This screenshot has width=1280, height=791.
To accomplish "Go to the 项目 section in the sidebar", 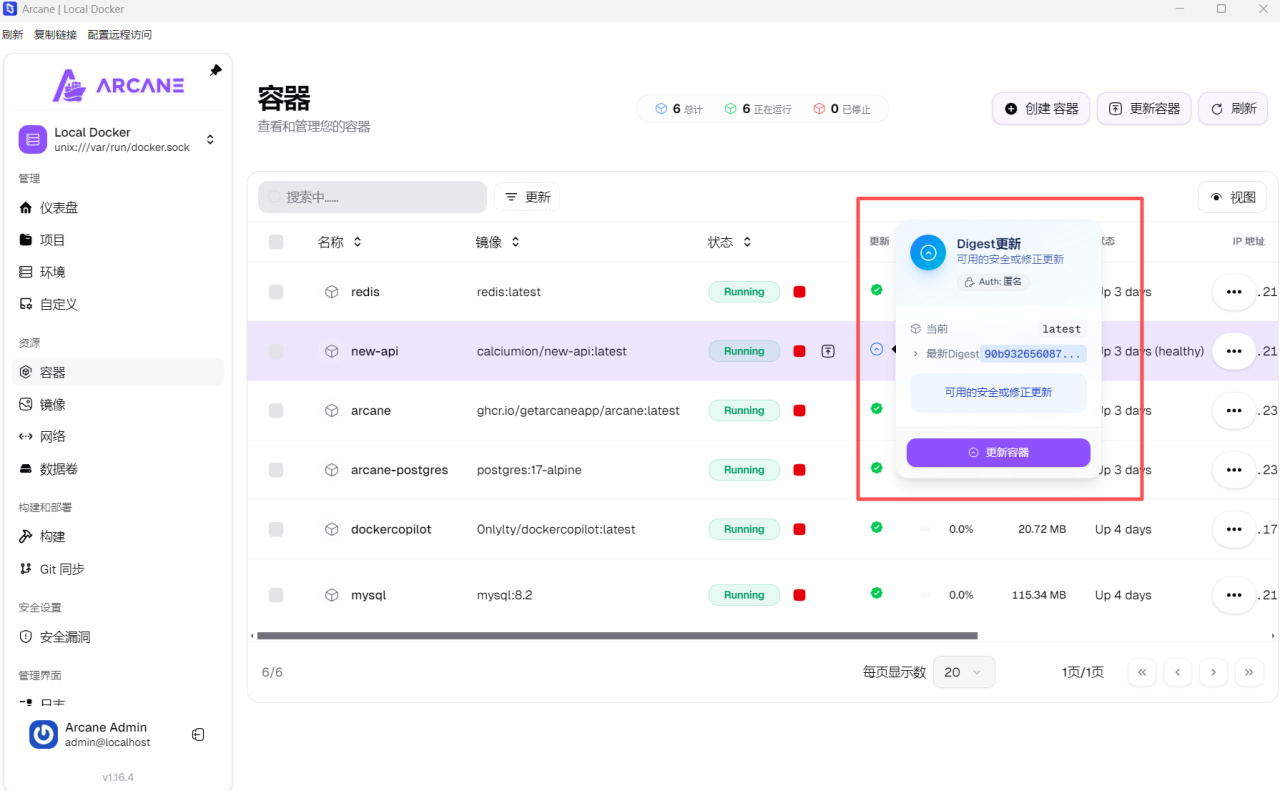I will [118, 240].
